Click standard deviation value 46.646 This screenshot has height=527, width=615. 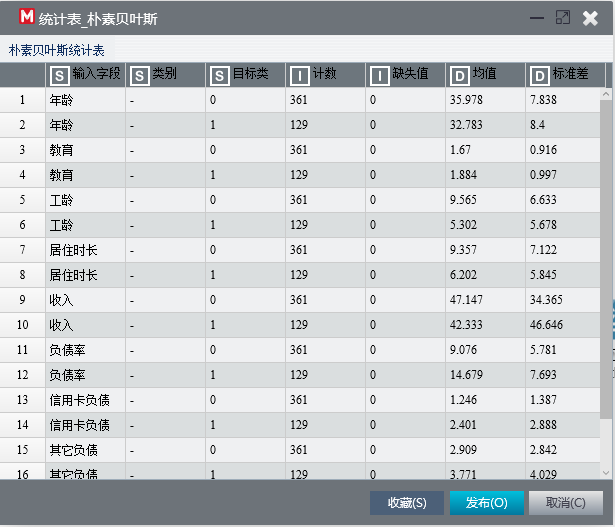click(546, 325)
